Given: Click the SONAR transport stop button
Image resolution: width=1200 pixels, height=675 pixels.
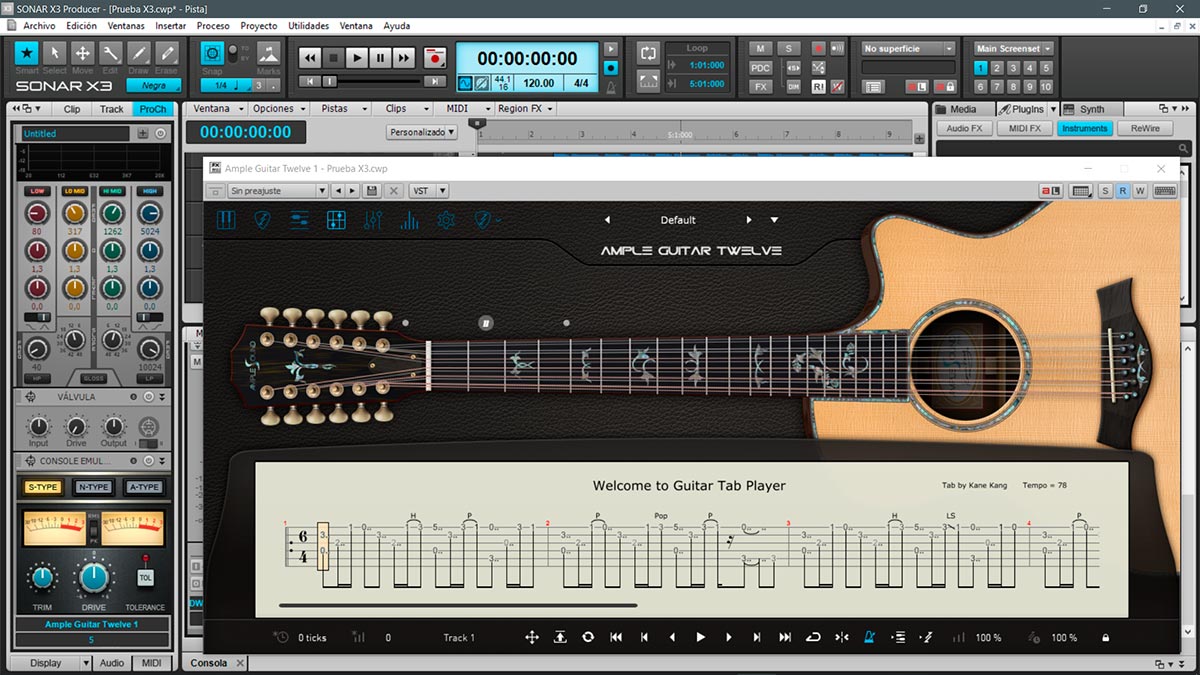Looking at the screenshot, I should 334,58.
